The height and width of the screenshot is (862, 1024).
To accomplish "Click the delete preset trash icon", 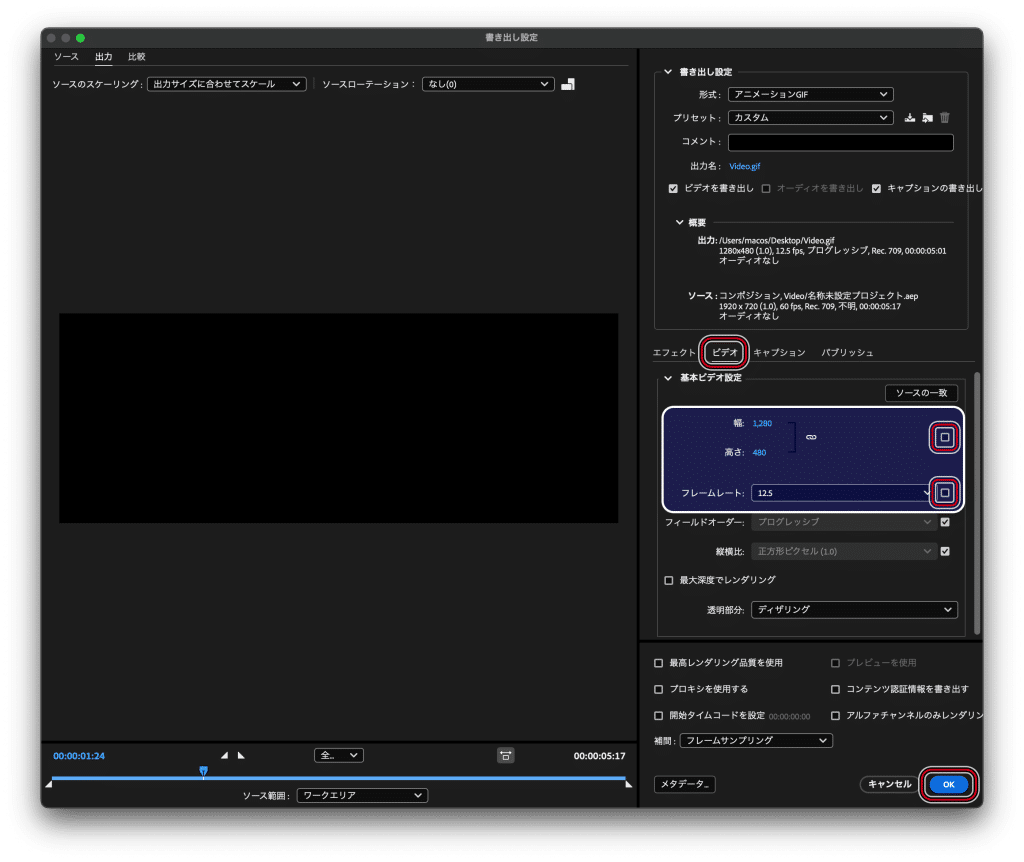I will point(945,118).
